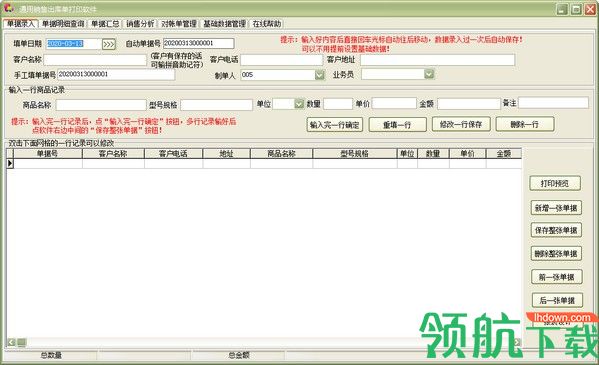Click the 手工填单据号 field
Viewport: 599px width, 365px height.
click(116, 75)
